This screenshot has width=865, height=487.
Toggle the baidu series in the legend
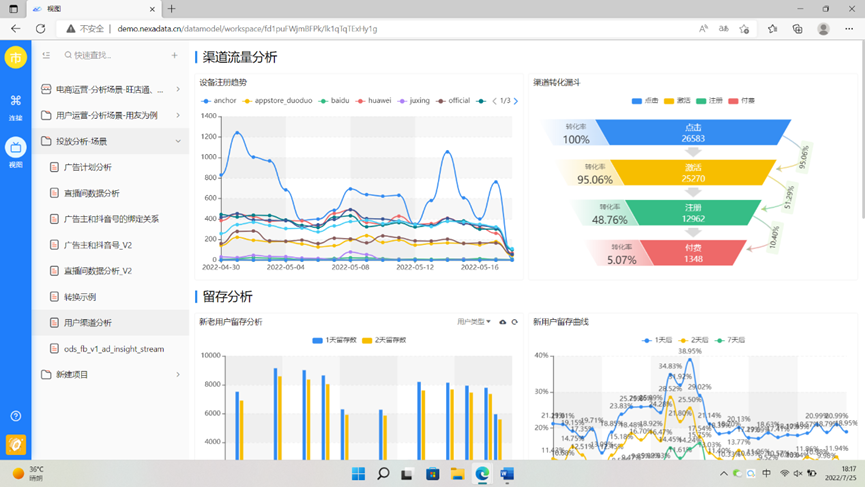(x=334, y=101)
